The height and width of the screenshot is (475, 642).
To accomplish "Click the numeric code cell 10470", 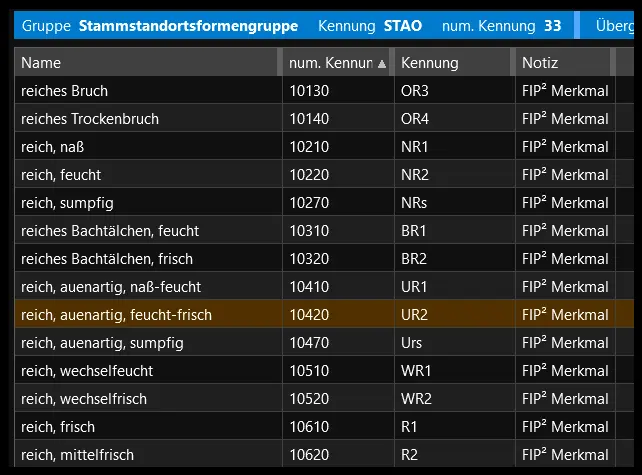I will (309, 343).
